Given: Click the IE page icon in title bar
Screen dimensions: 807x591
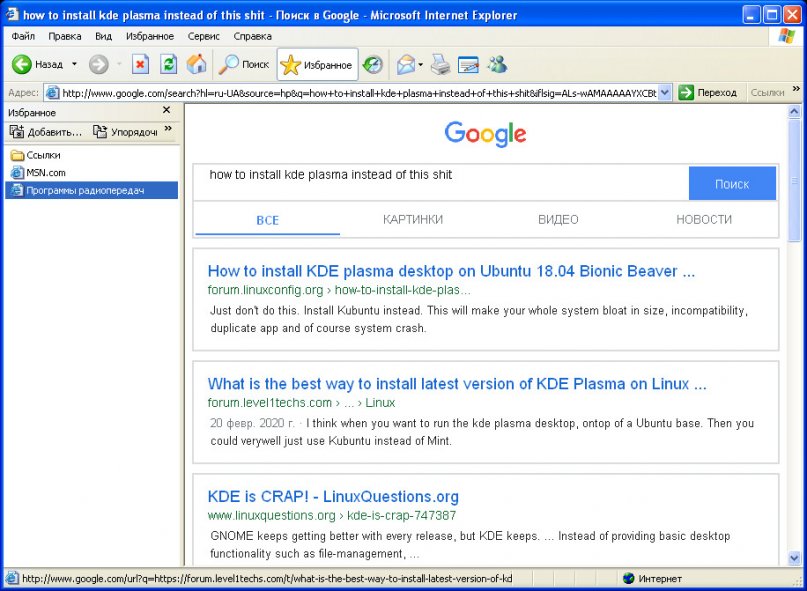Looking at the screenshot, I should [12, 14].
